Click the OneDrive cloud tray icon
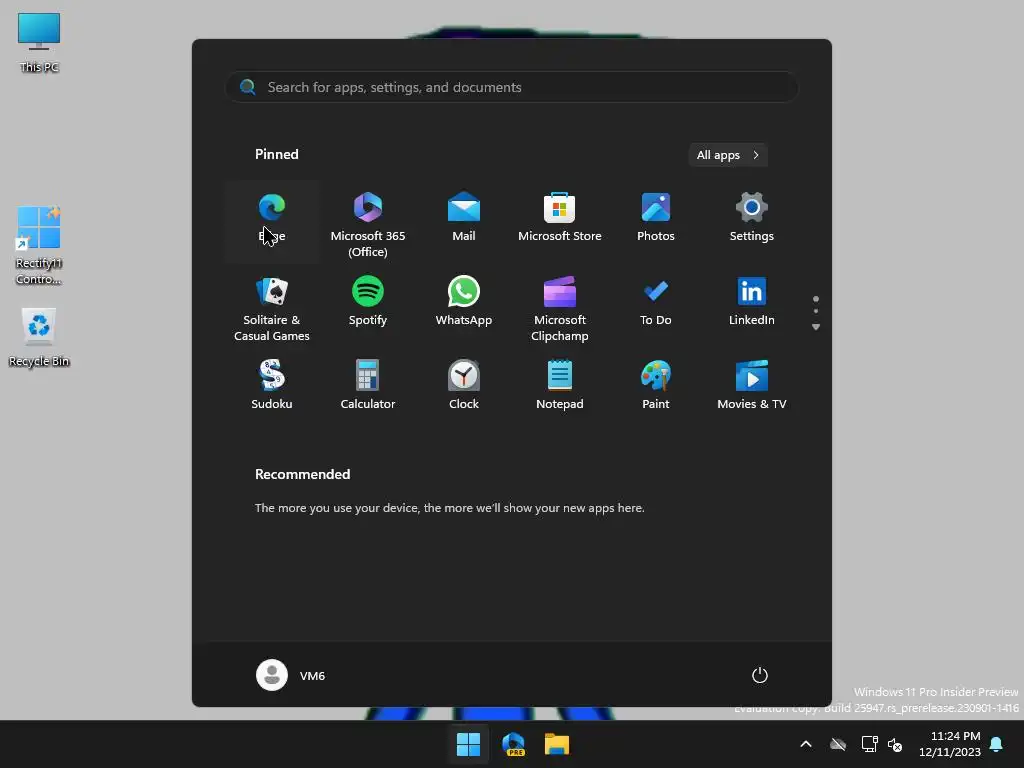Image resolution: width=1024 pixels, height=768 pixels. (x=838, y=744)
